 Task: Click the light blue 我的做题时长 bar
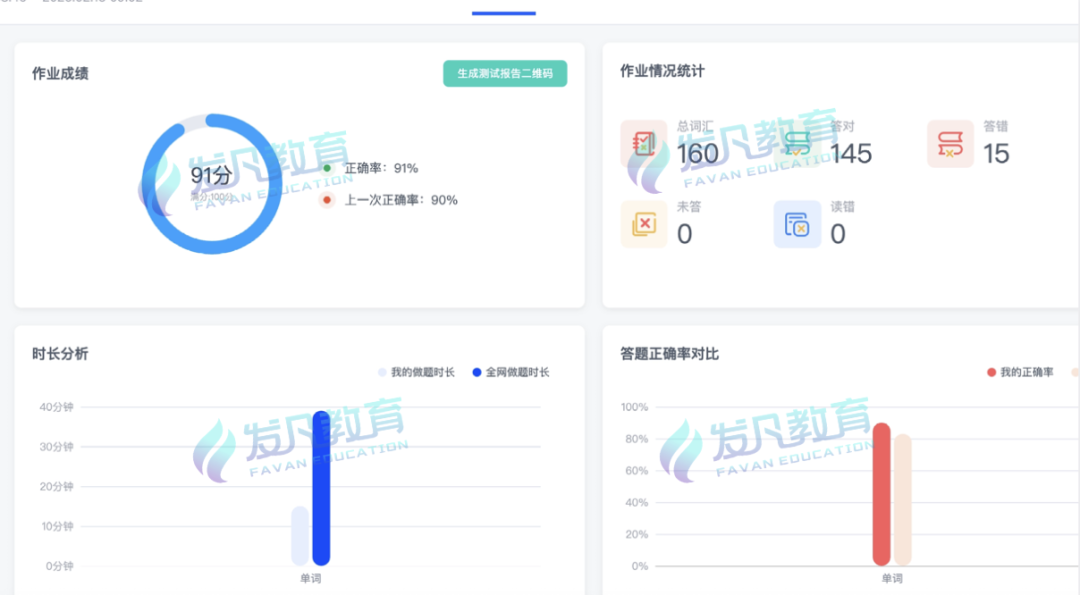point(300,536)
